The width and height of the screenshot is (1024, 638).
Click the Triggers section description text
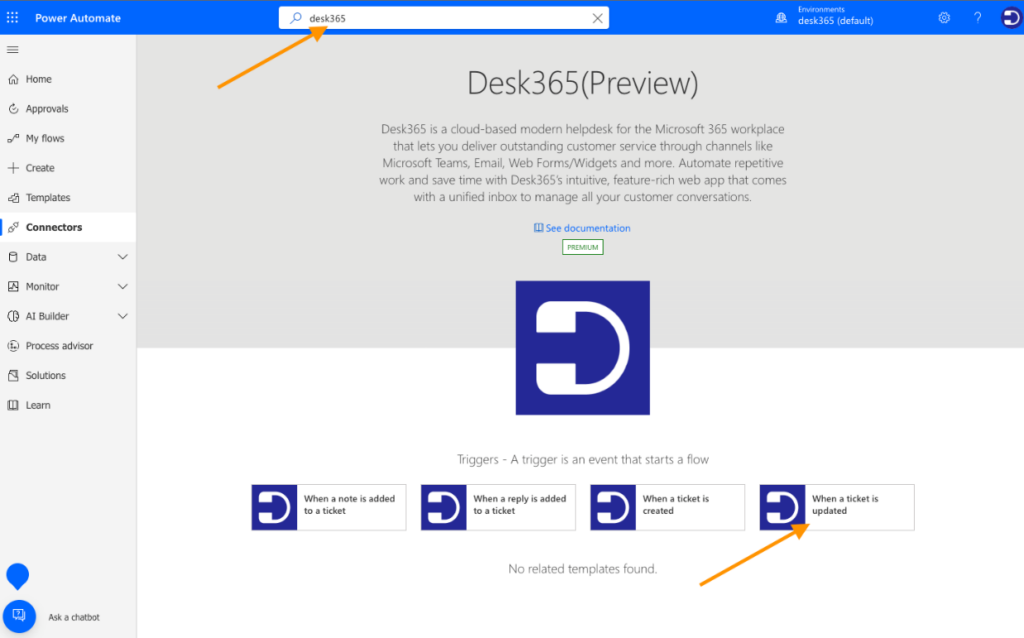[583, 460]
